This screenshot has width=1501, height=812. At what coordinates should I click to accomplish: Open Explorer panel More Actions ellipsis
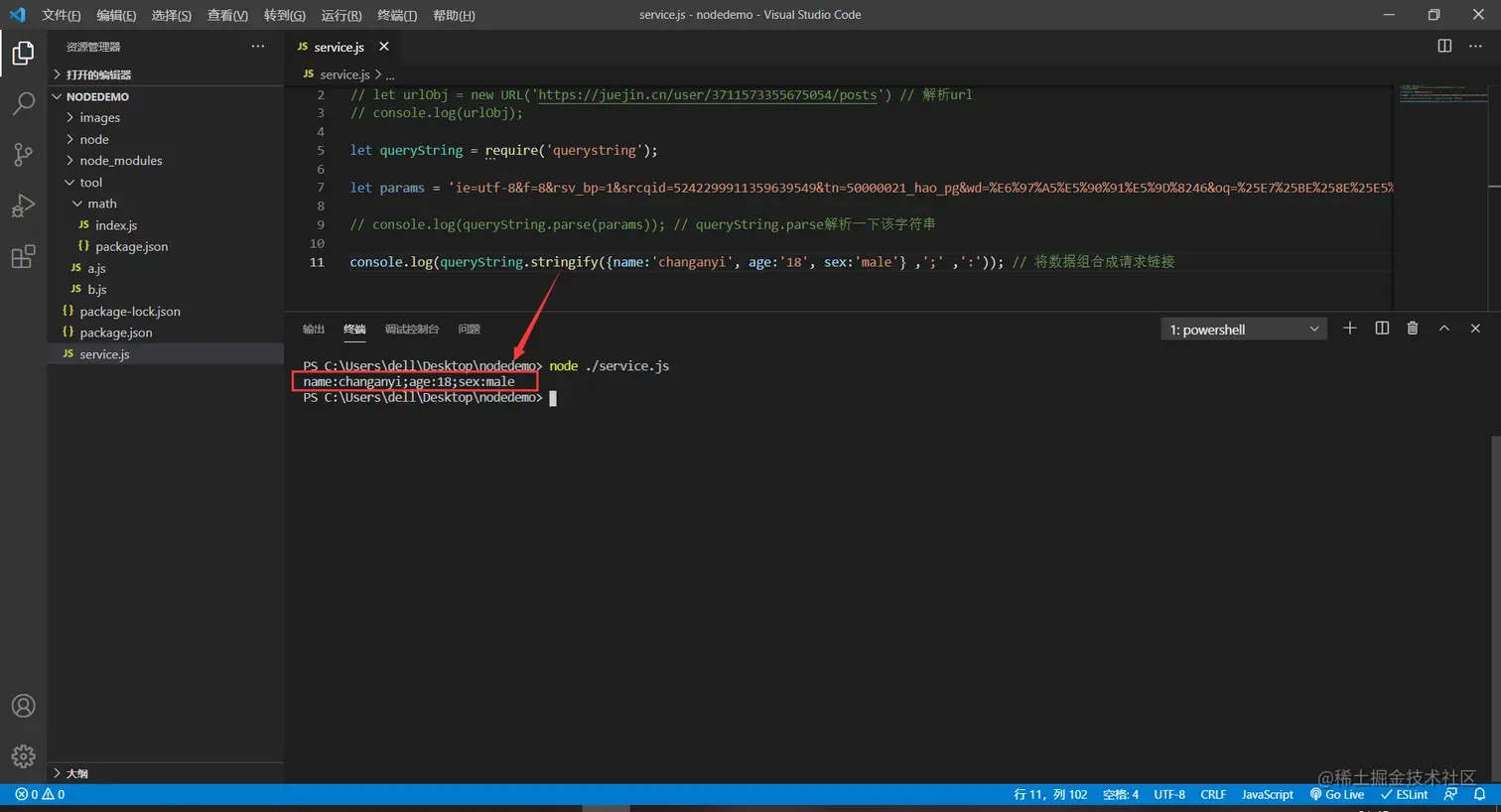pyautogui.click(x=258, y=46)
